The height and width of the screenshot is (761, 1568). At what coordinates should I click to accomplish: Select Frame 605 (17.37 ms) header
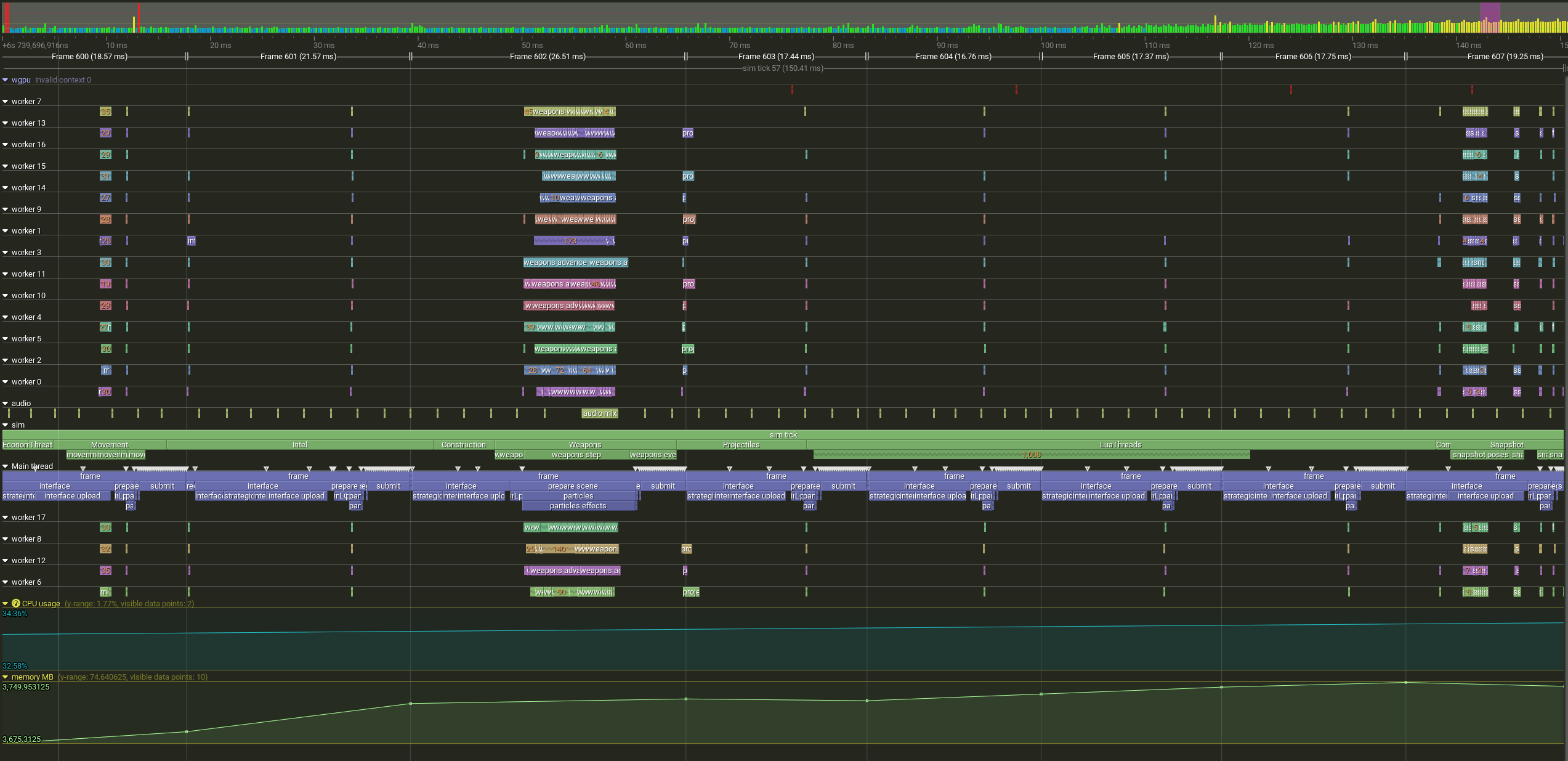coord(1131,57)
